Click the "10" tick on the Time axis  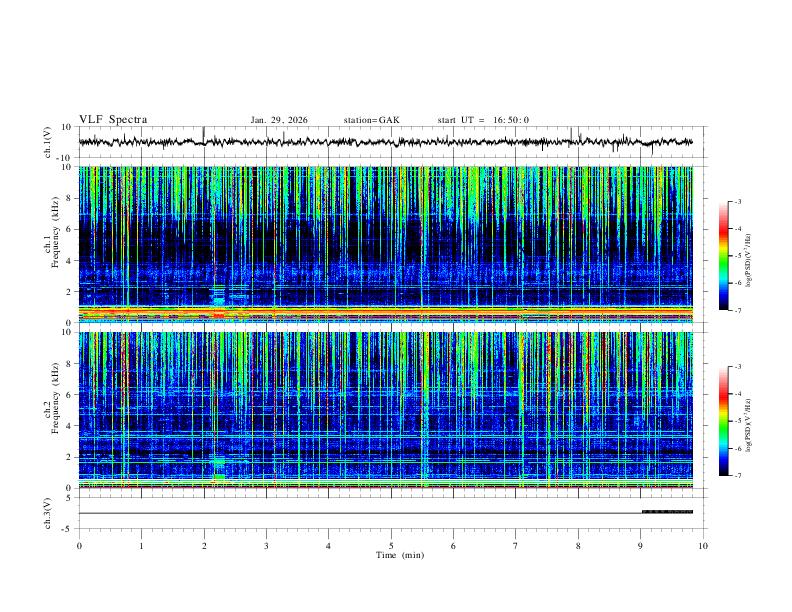(x=703, y=546)
